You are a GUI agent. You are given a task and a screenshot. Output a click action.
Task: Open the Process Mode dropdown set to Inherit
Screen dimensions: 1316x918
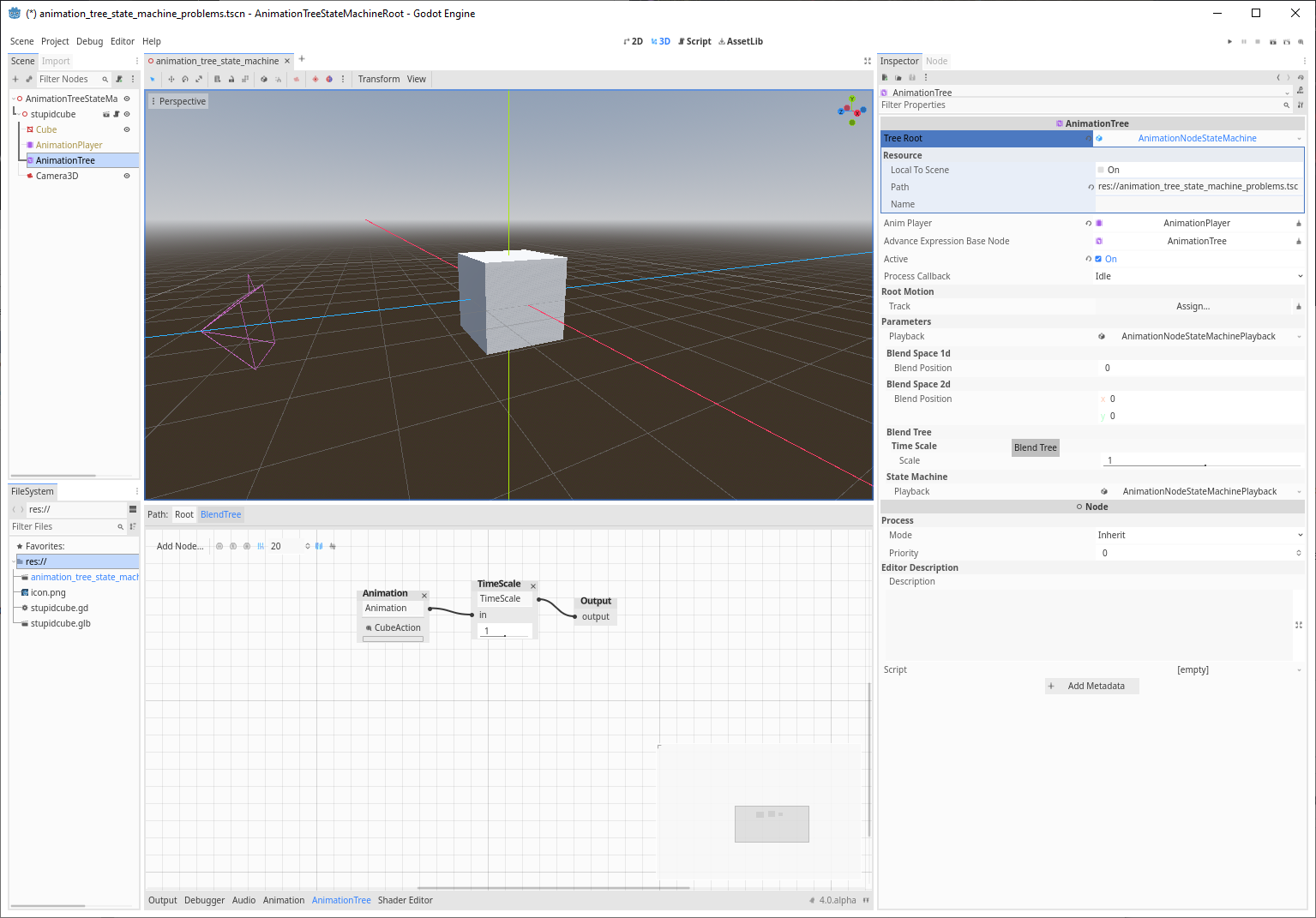1198,535
